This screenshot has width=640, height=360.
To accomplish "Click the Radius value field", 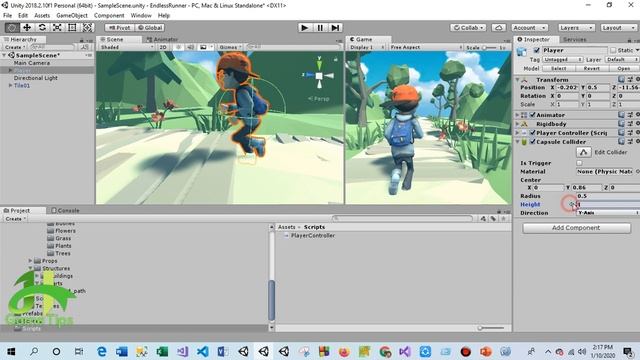I will 608,196.
